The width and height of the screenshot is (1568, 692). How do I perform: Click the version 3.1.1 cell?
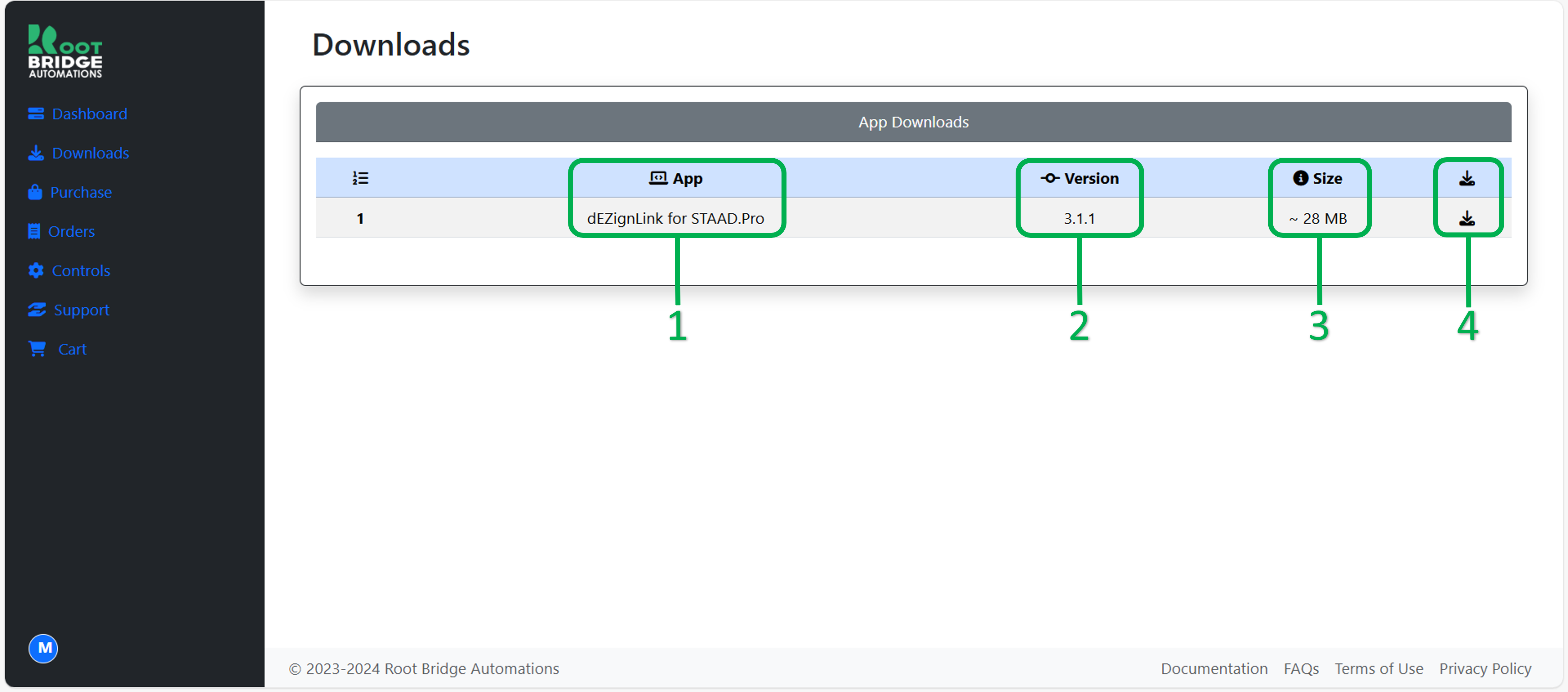[1079, 218]
